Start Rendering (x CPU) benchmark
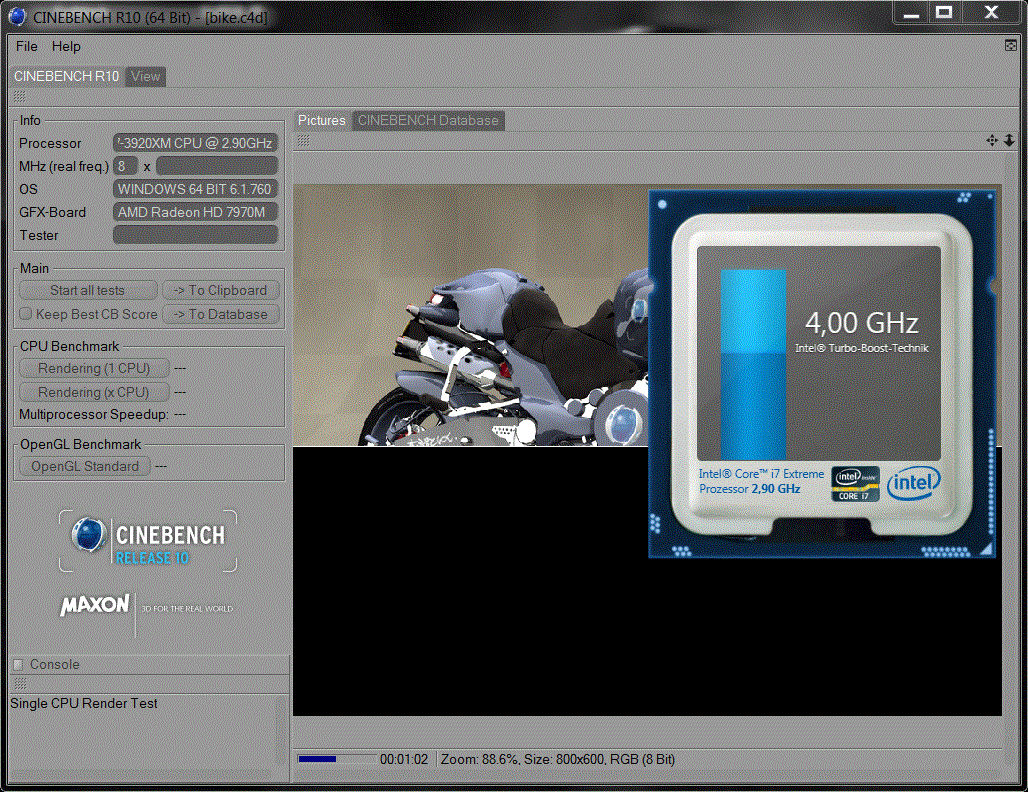This screenshot has width=1028, height=792. (94, 392)
